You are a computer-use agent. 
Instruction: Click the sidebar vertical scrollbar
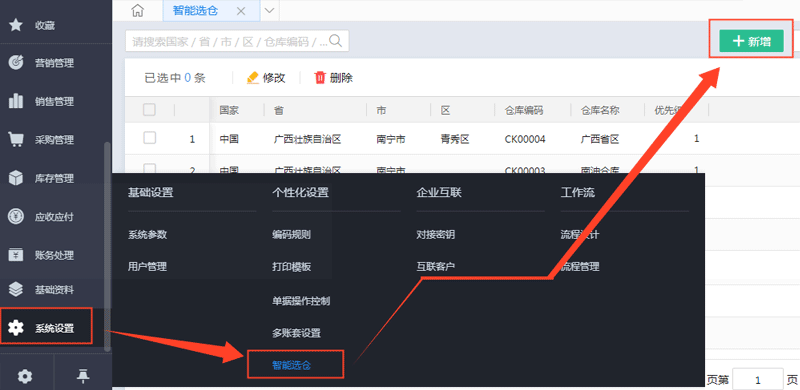tap(107, 247)
